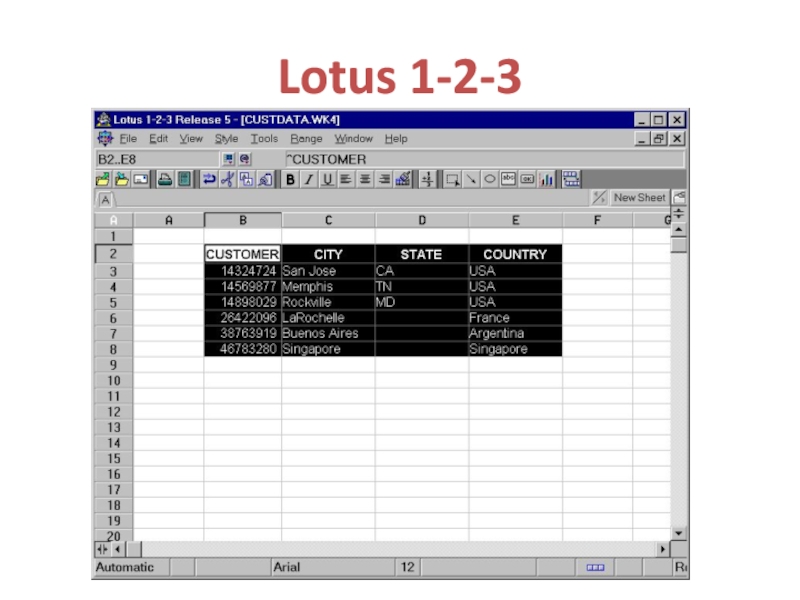Viewport: 800px width, 600px height.
Task: Select the macro button (OK) tool
Action: (527, 180)
